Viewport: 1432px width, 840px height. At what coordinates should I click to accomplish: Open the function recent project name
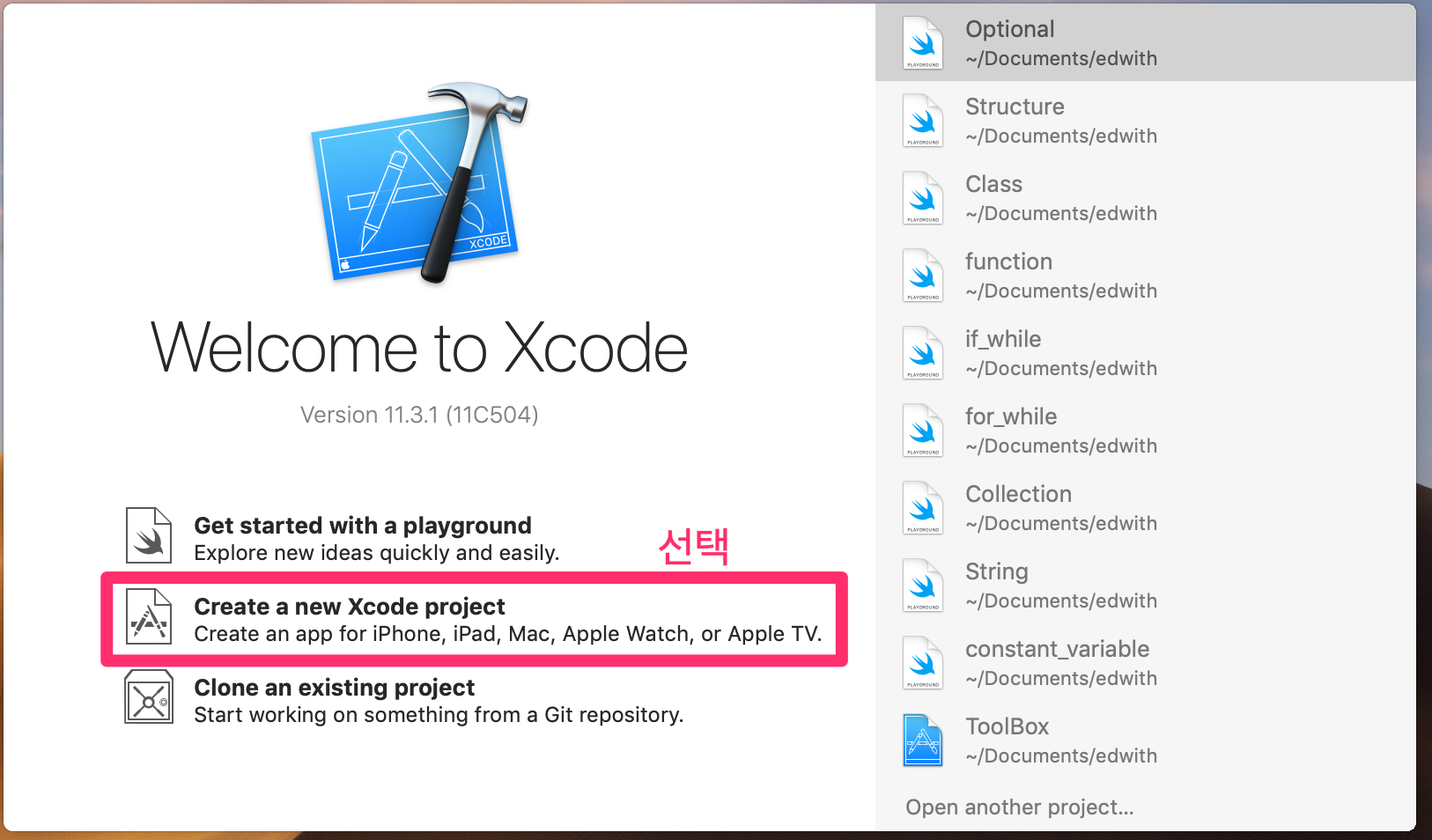pyautogui.click(x=1008, y=262)
